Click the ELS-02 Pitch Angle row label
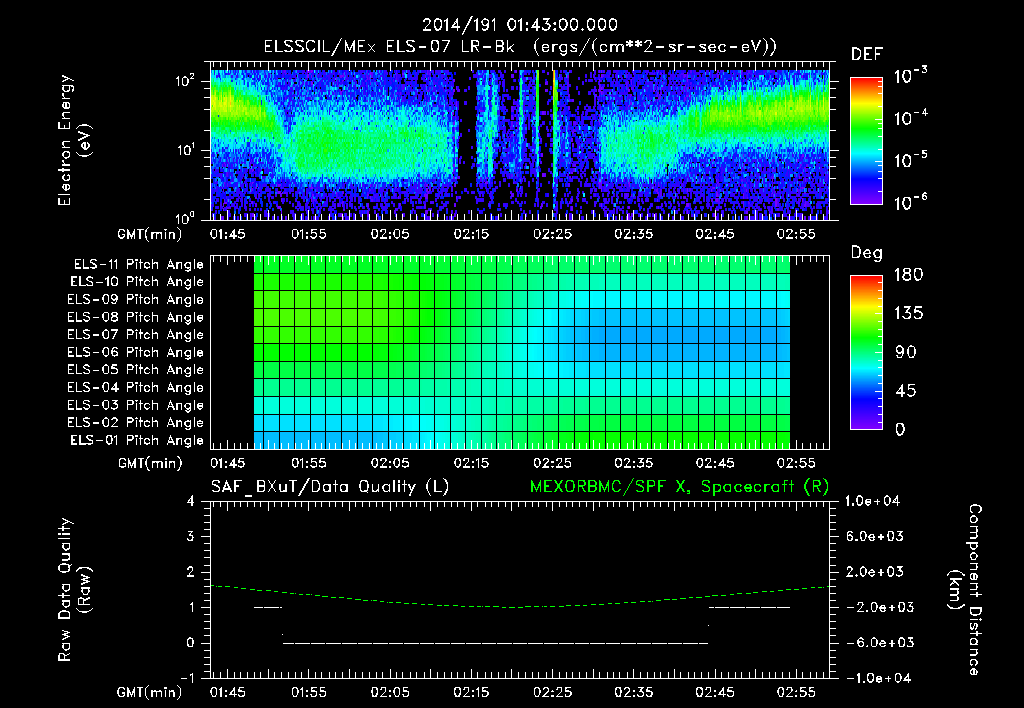 pyautogui.click(x=136, y=423)
